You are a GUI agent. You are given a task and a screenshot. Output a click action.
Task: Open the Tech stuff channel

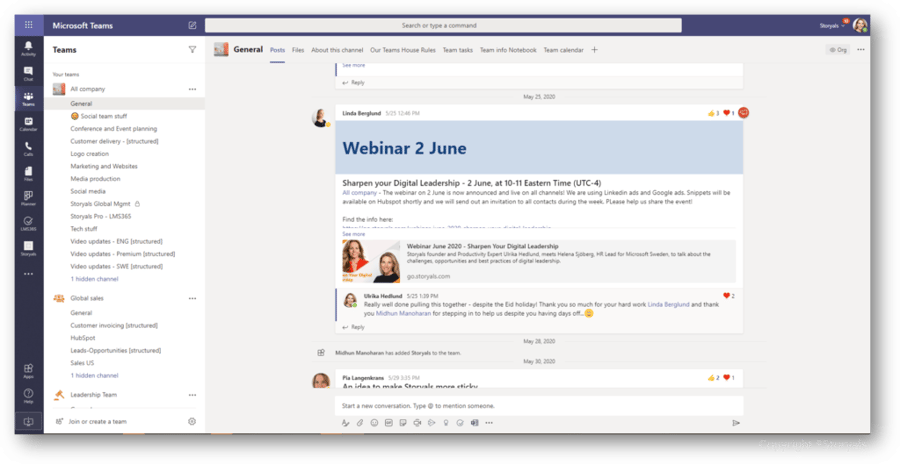[x=84, y=229]
